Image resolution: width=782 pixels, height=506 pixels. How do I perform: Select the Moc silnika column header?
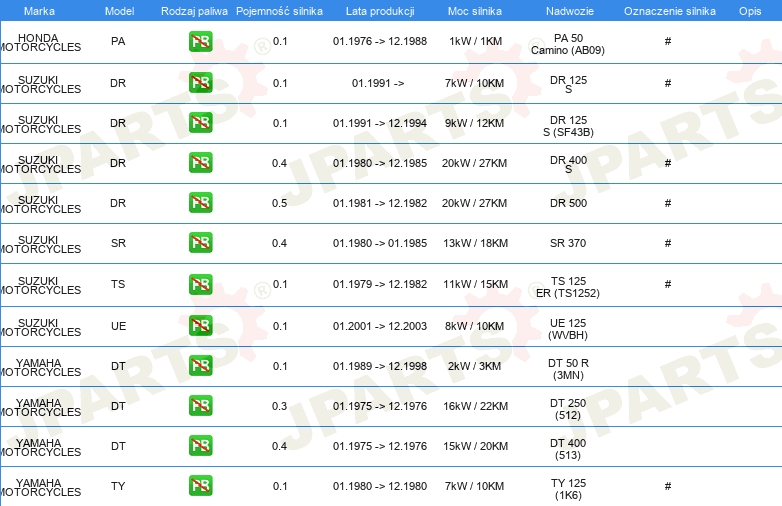point(475,11)
